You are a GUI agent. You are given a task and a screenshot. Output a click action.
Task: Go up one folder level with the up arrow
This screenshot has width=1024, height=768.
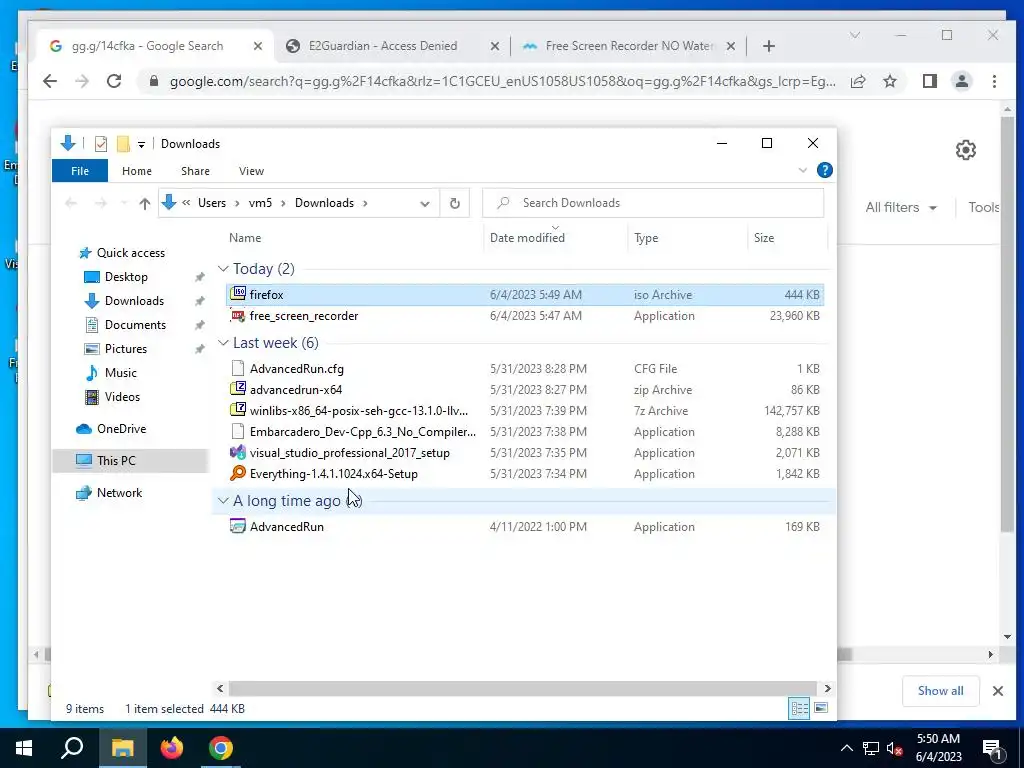click(145, 203)
